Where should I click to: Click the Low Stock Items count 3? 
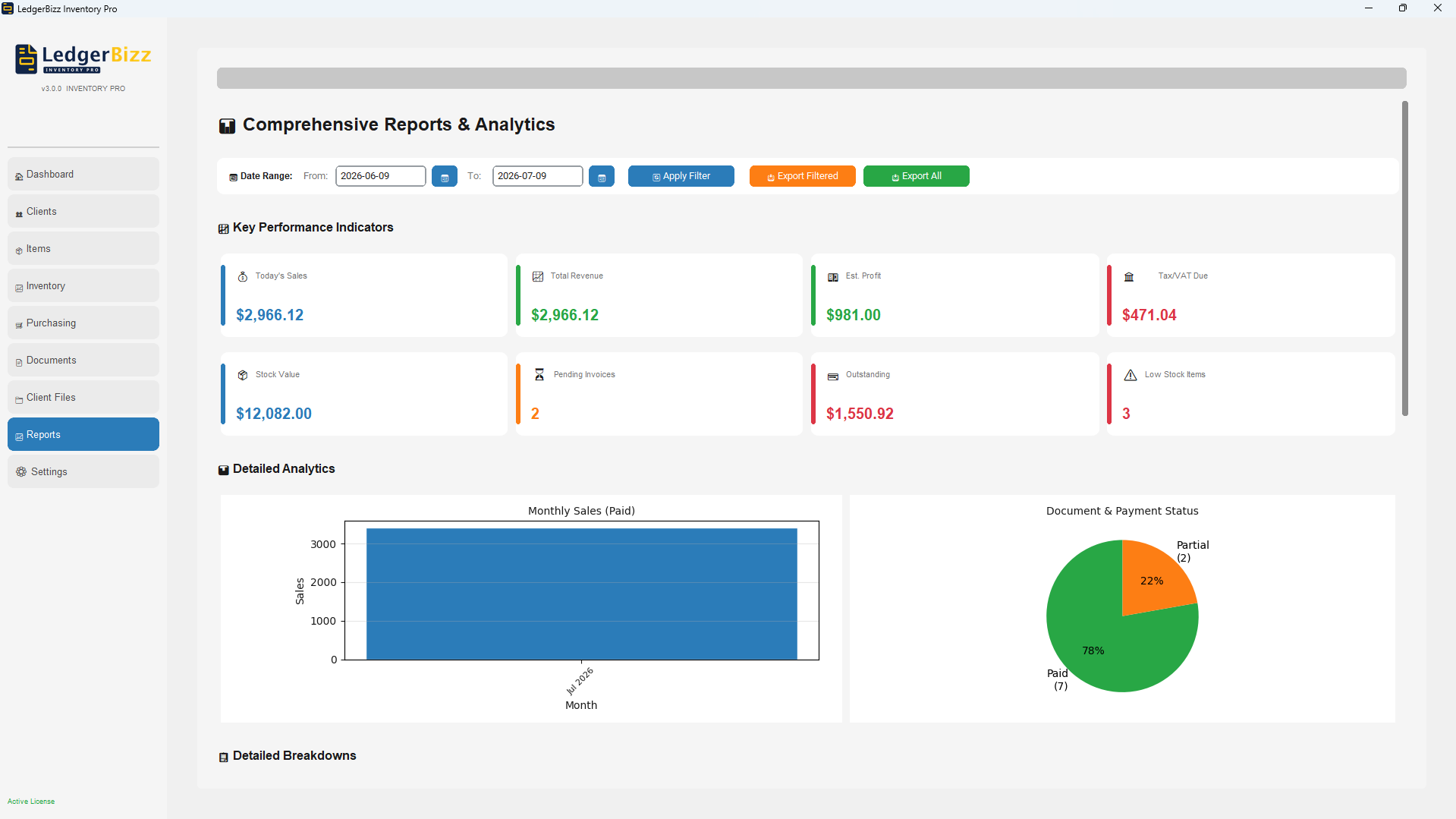click(x=1126, y=414)
